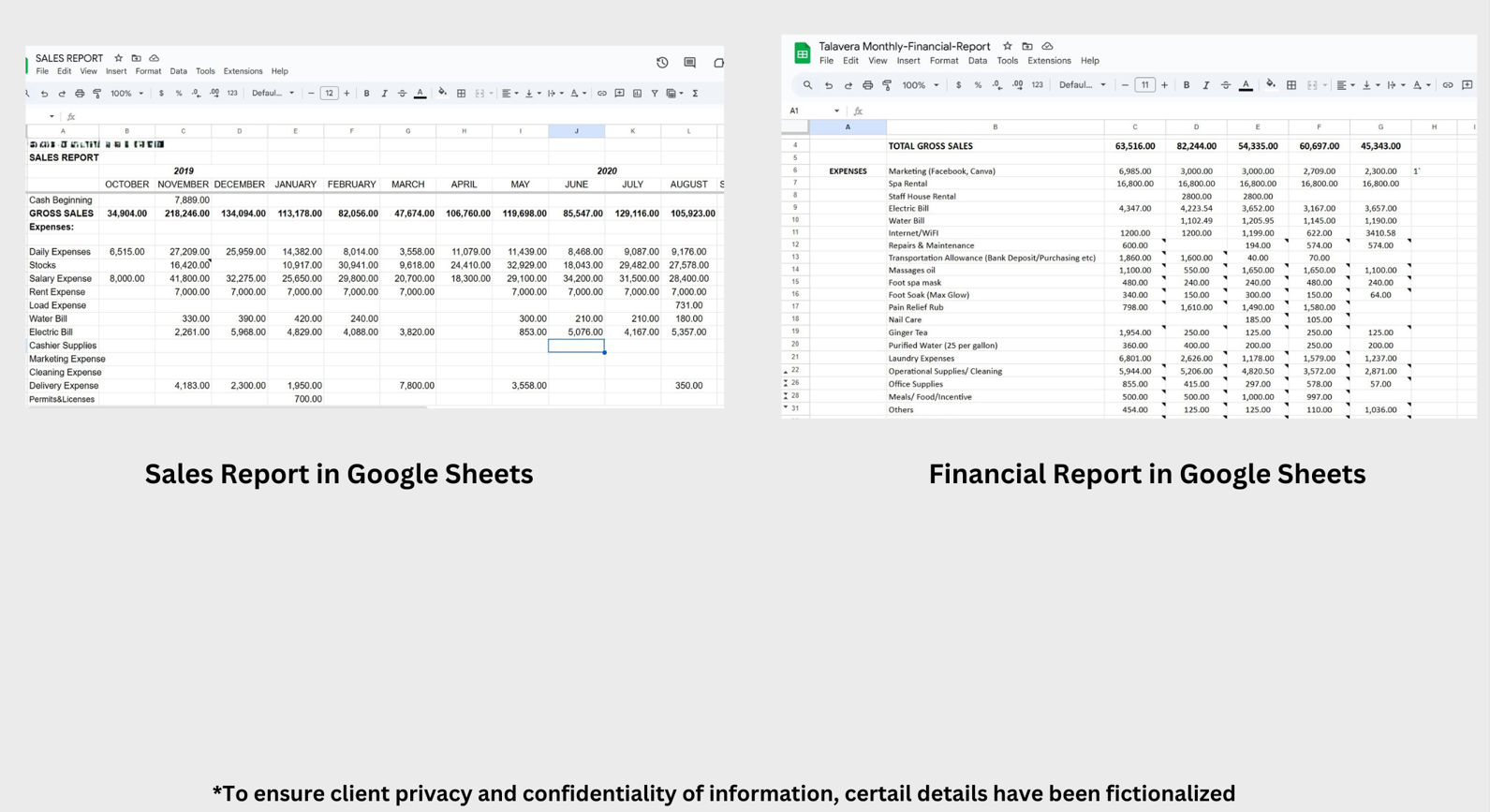Image resolution: width=1490 pixels, height=812 pixels.
Task: Decrease decimal places in Sales Report
Action: 197,94
